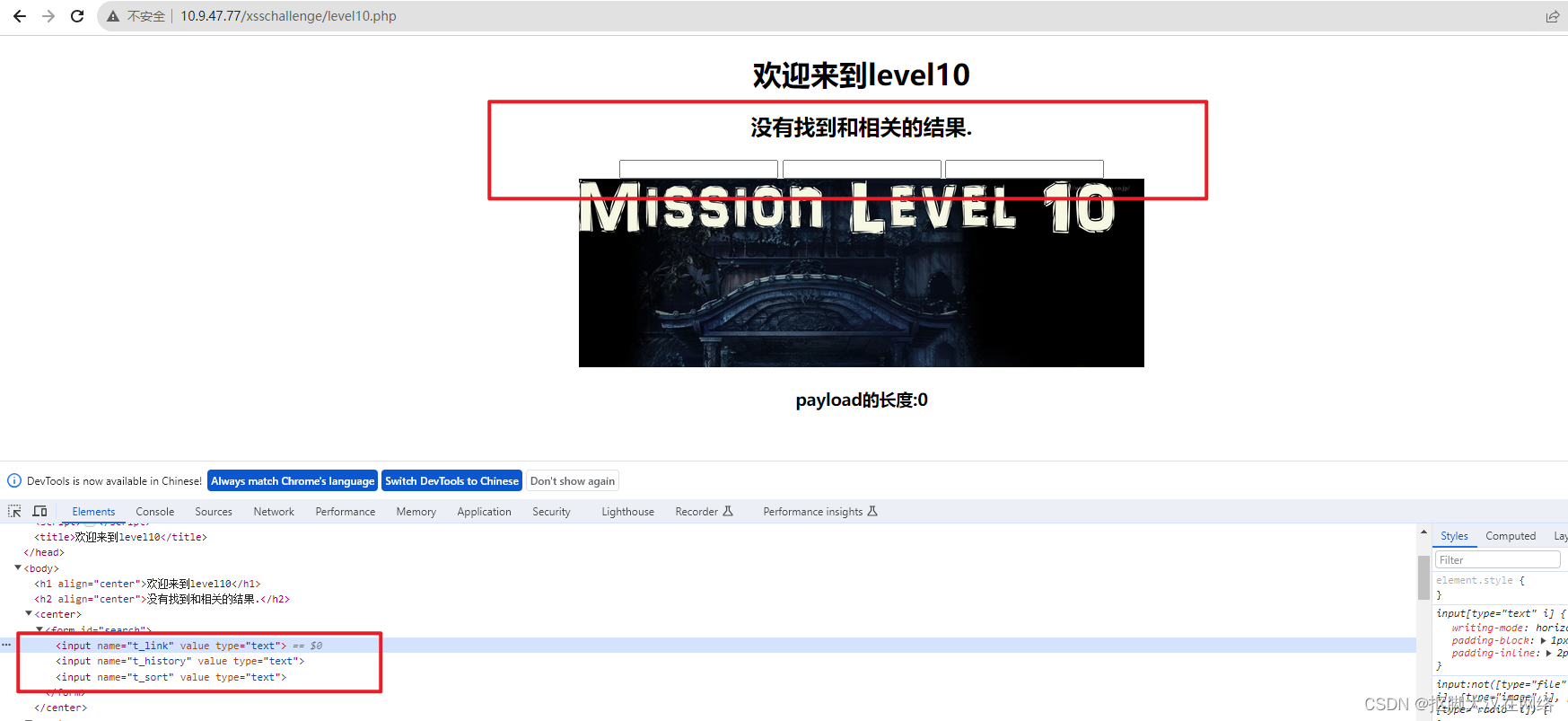This screenshot has height=721, width=1568.
Task: Expand the padding-block property triangle
Action: coord(1543,640)
